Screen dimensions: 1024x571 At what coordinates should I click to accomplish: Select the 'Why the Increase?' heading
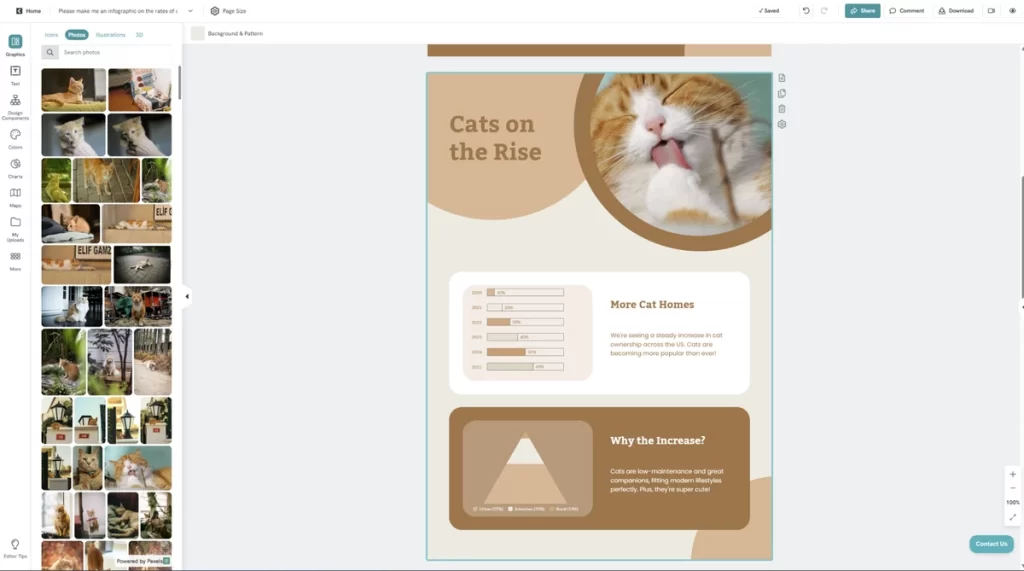tap(657, 440)
